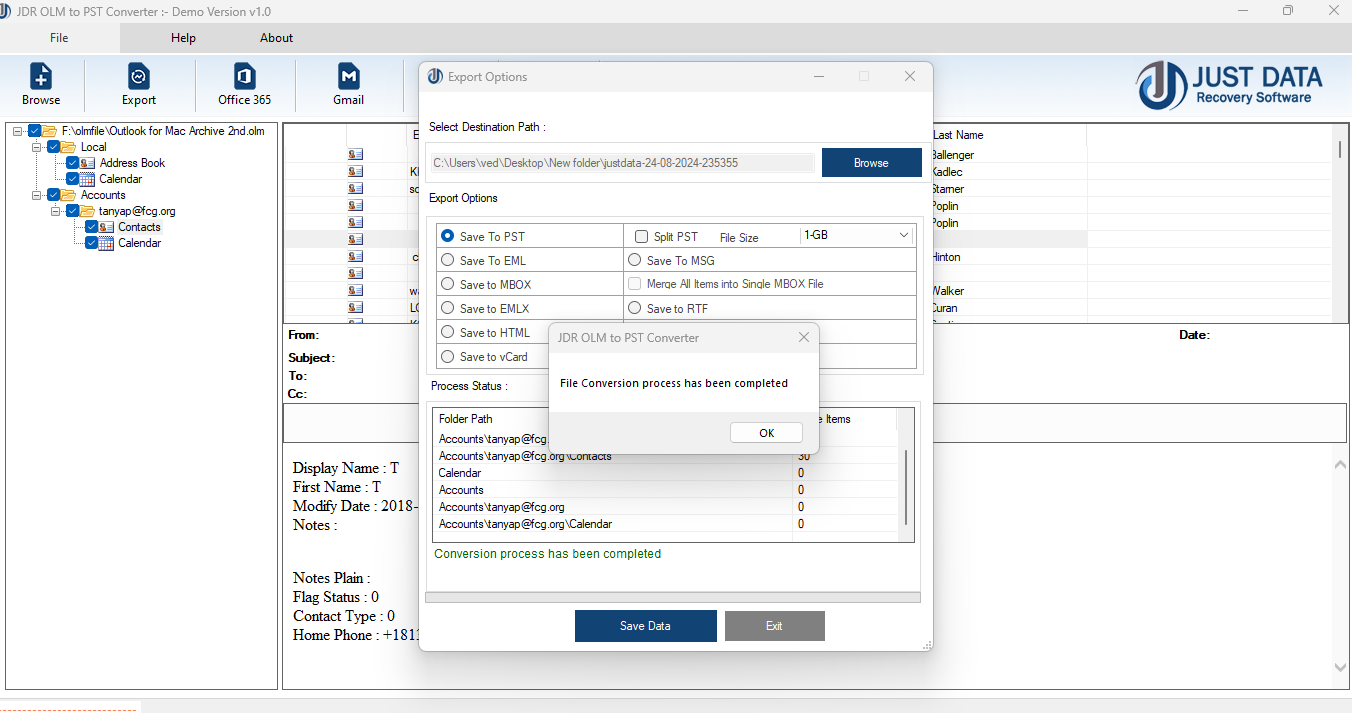1352x713 pixels.
Task: Click the Export Options dialog logo icon
Action: tap(435, 77)
